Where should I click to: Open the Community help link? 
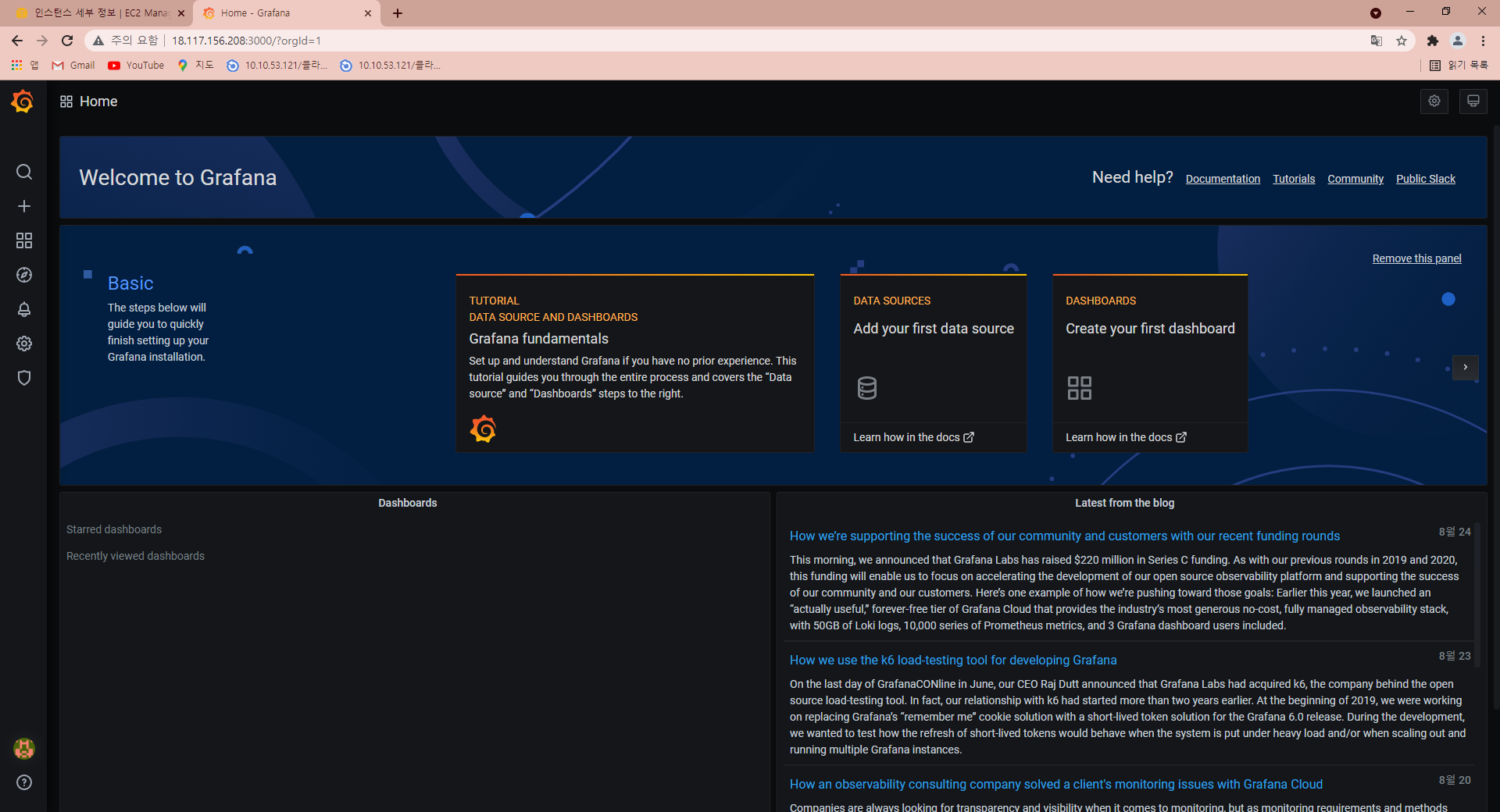pyautogui.click(x=1355, y=179)
